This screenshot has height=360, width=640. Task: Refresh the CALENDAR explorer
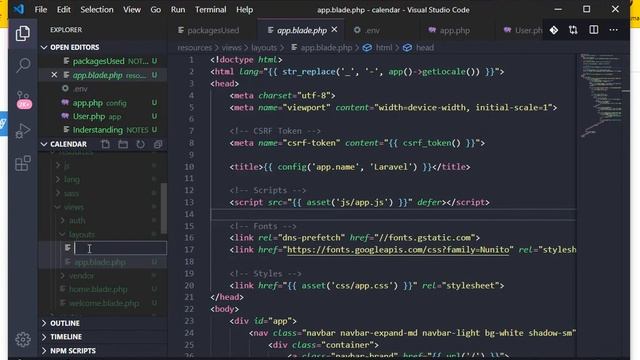140,144
